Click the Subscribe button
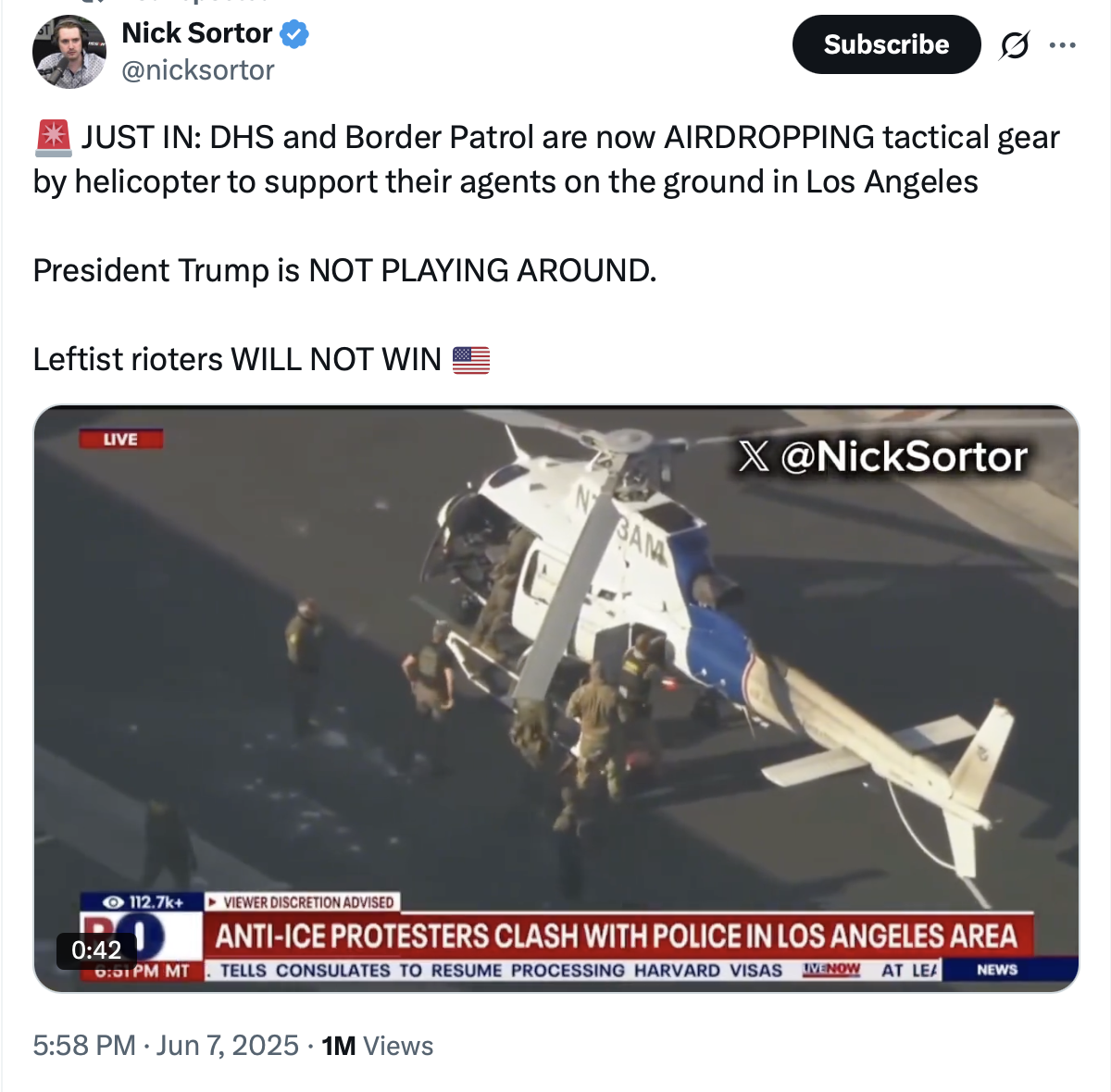1111x1092 pixels. 886,44
